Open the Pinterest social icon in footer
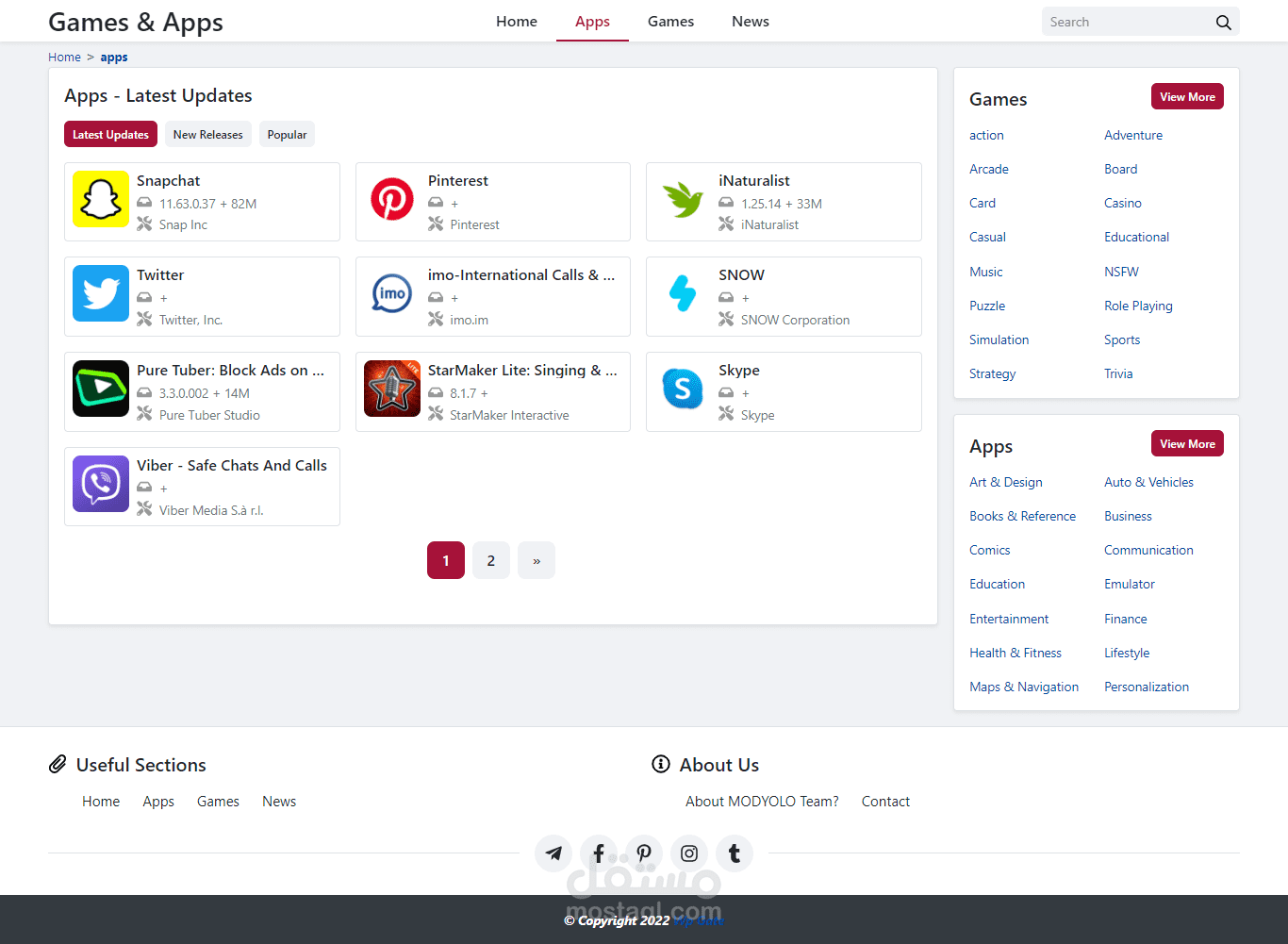1288x944 pixels. pyautogui.click(x=644, y=853)
